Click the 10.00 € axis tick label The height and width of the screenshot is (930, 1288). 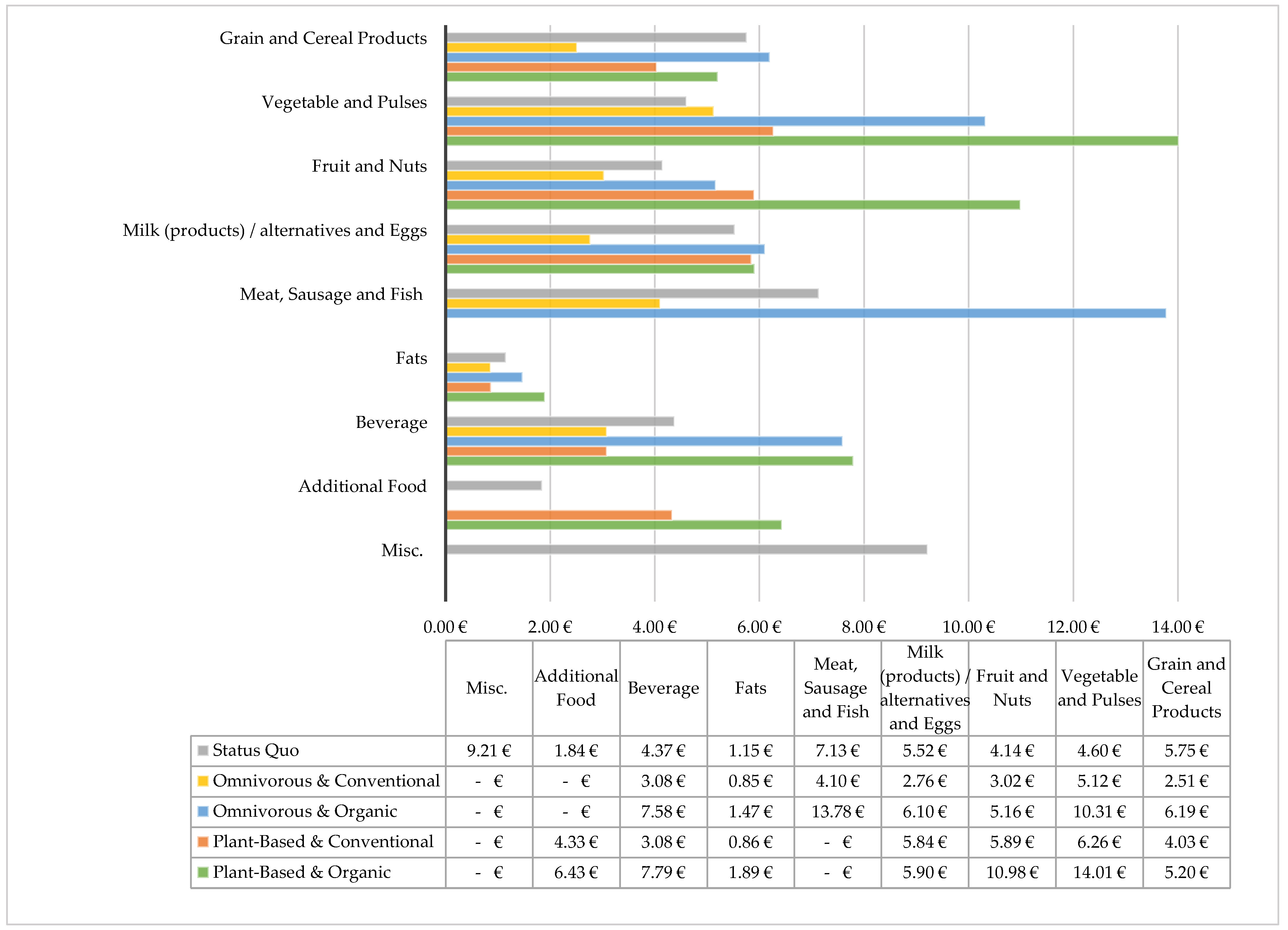click(968, 627)
